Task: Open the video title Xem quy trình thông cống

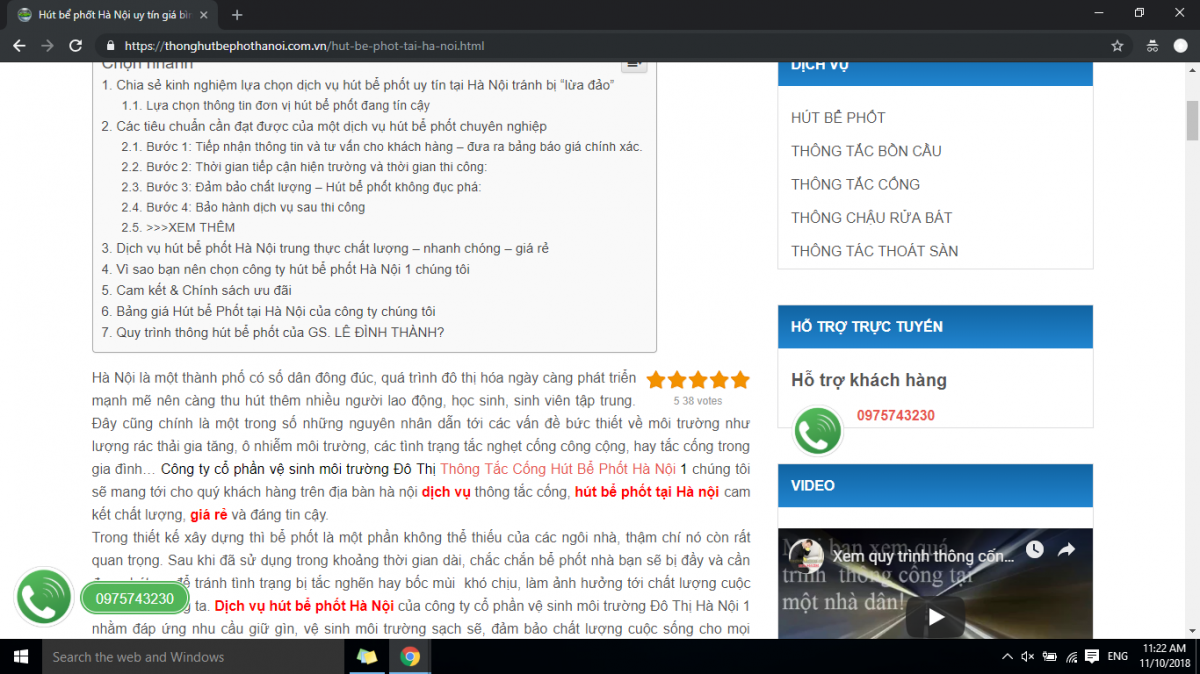Action: 925,556
